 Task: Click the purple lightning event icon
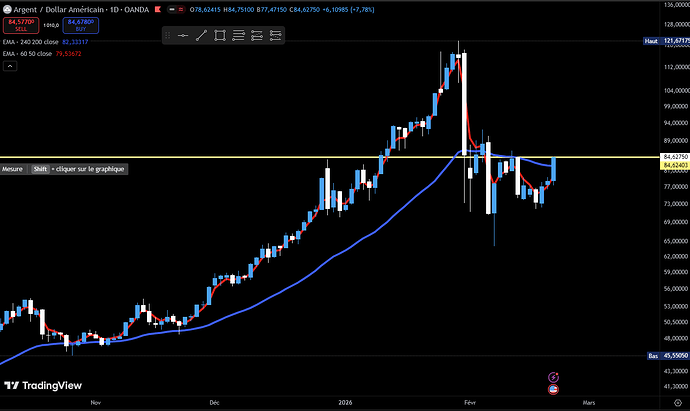click(x=553, y=377)
